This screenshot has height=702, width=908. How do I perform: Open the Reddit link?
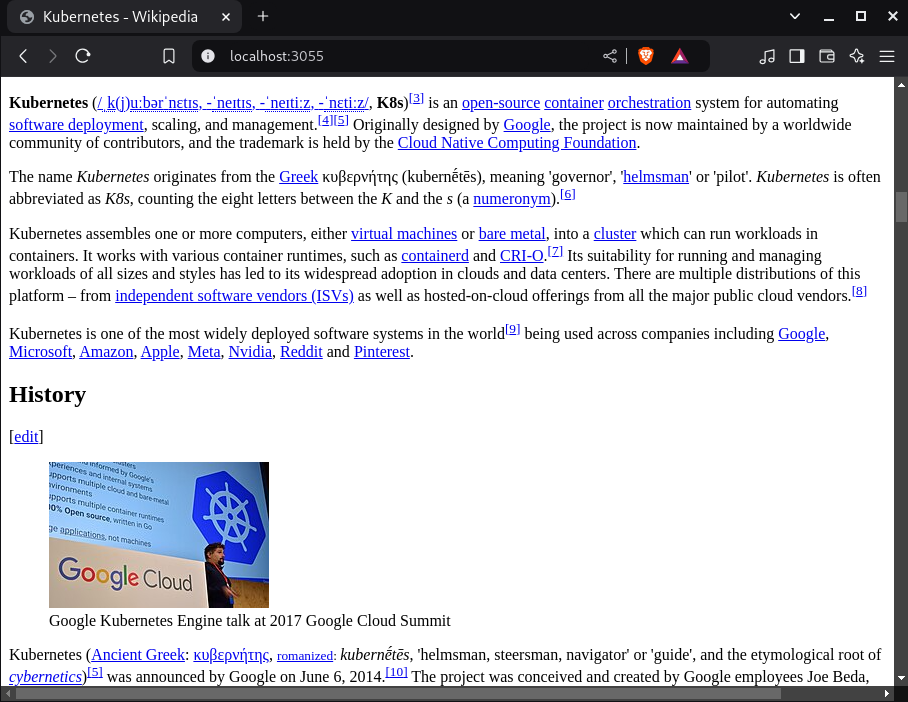click(x=301, y=352)
